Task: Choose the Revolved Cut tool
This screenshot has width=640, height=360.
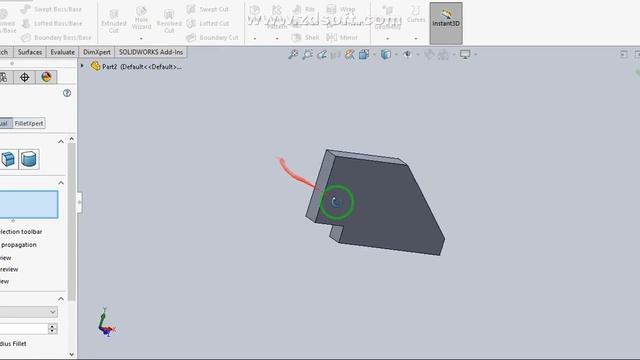Action: click(169, 21)
